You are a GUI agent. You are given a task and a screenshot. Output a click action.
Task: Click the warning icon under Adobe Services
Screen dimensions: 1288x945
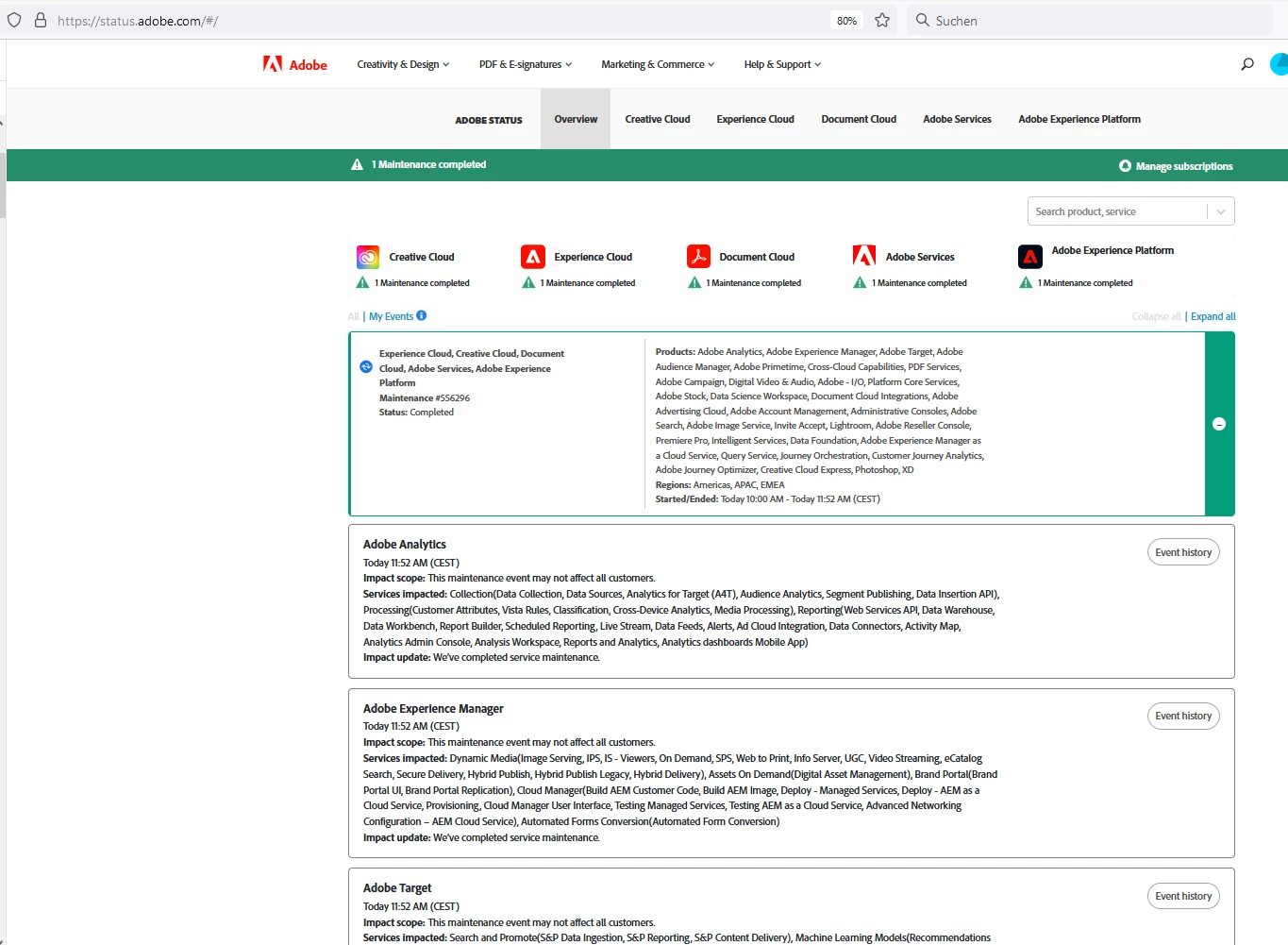860,282
